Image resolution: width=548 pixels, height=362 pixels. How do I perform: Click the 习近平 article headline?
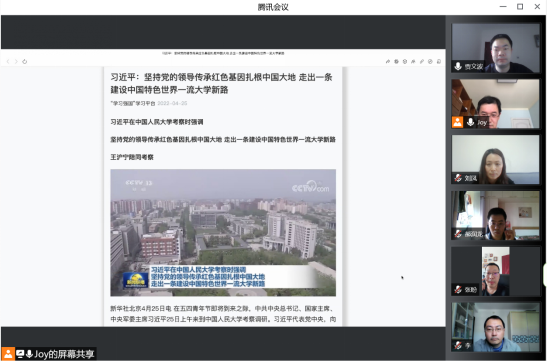pos(221,84)
